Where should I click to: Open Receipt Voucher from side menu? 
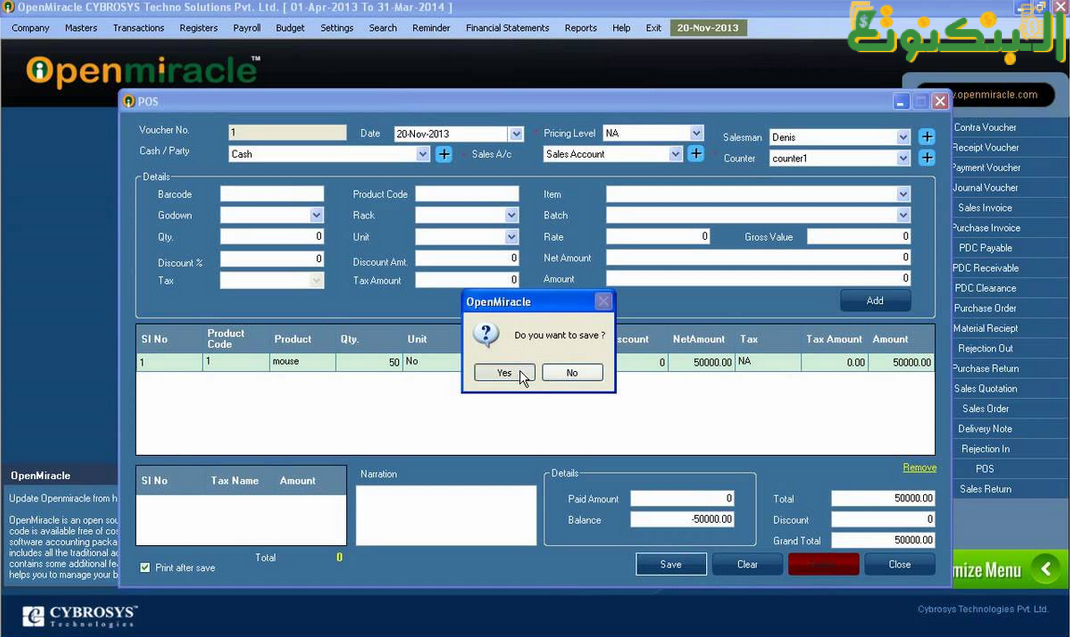[x=985, y=147]
